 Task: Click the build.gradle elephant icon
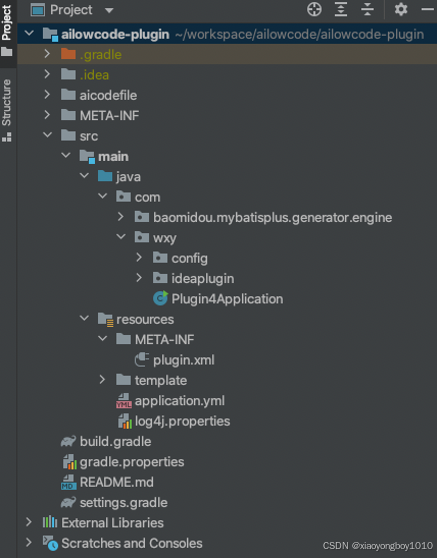point(68,442)
